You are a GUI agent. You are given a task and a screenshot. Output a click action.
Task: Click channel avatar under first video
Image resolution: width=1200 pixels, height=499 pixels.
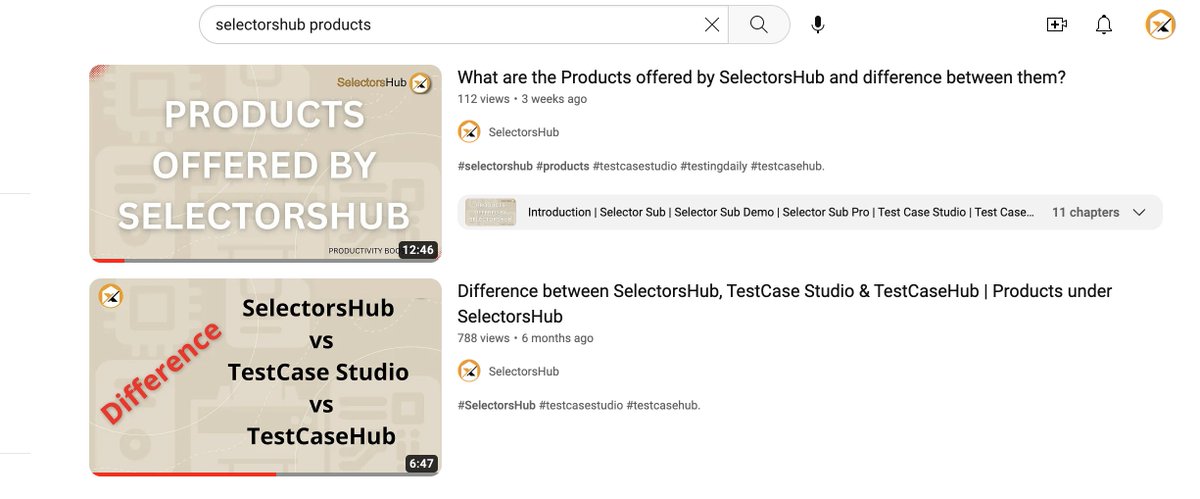point(469,132)
